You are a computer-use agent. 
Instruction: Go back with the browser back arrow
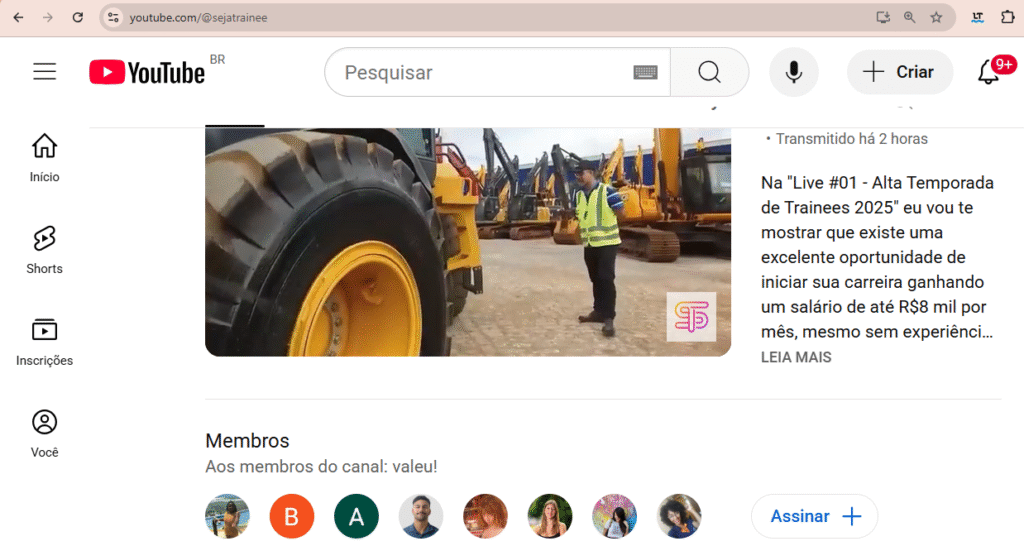[x=18, y=18]
